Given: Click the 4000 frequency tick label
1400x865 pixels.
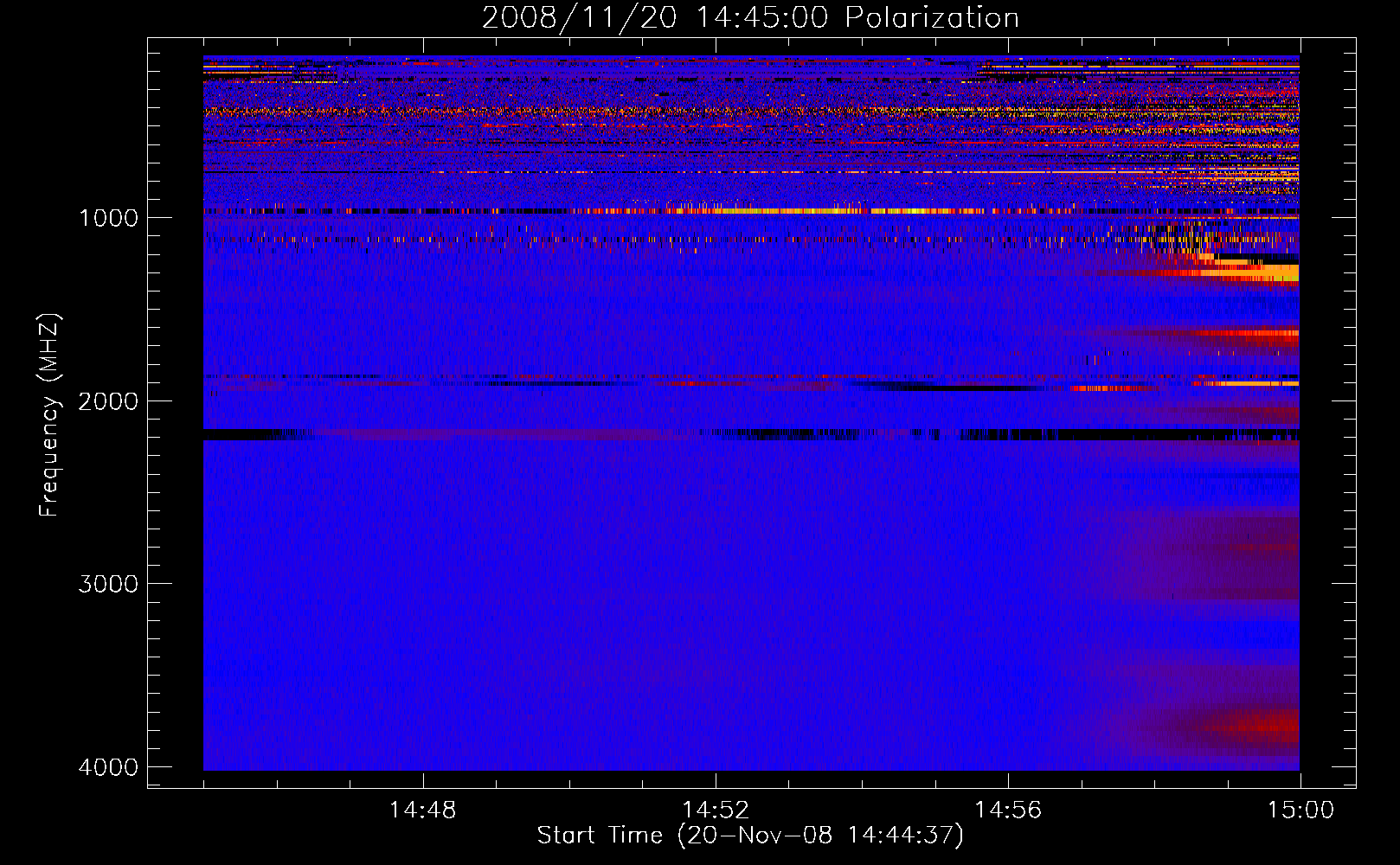Looking at the screenshot, I should point(108,767).
